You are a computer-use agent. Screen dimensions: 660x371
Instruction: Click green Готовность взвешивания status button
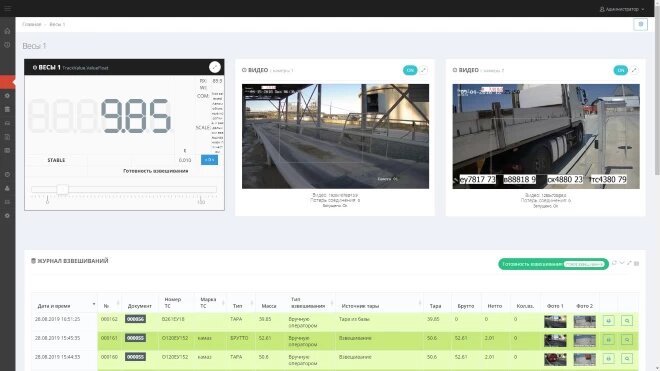click(x=553, y=264)
